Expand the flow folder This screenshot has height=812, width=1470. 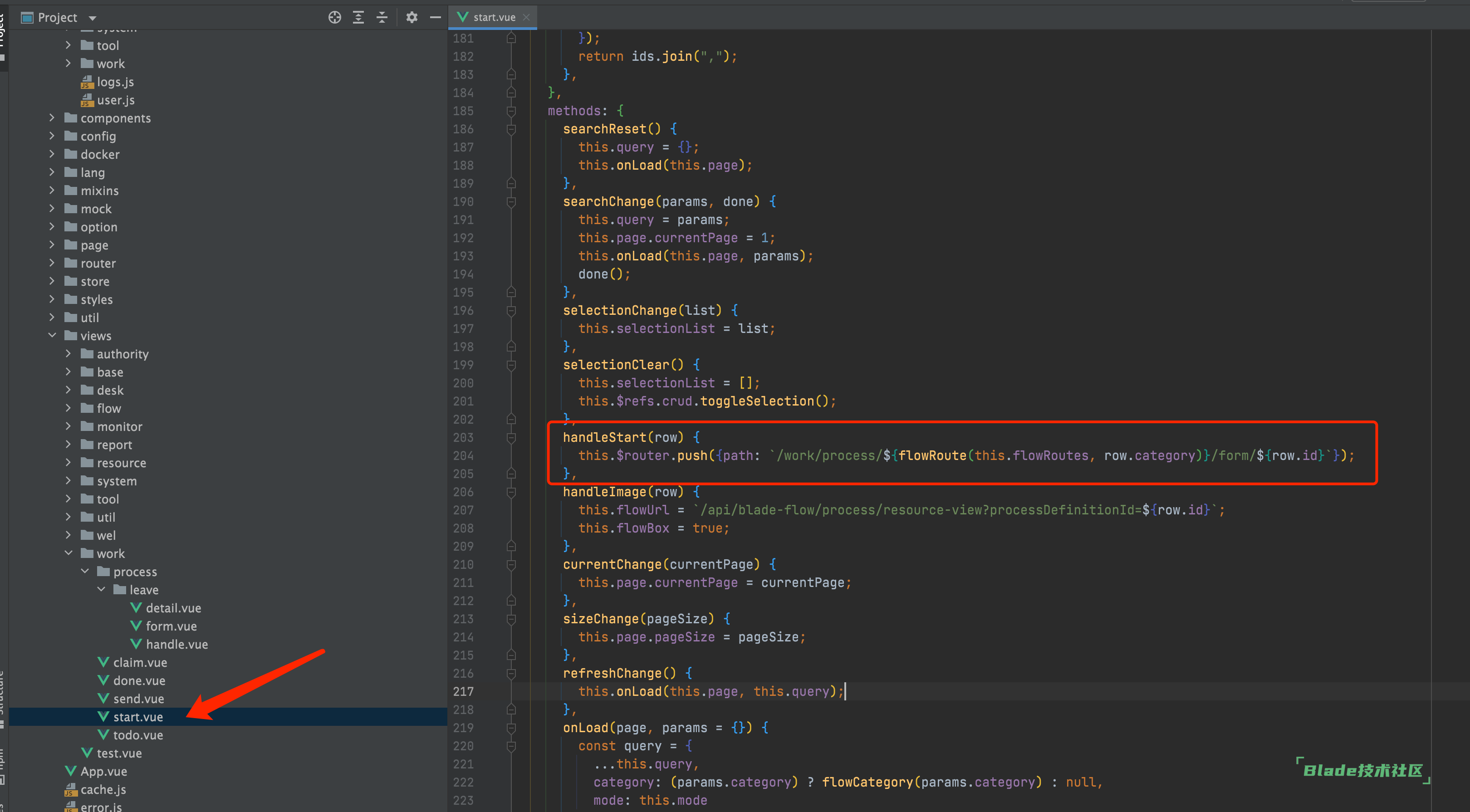[x=69, y=408]
